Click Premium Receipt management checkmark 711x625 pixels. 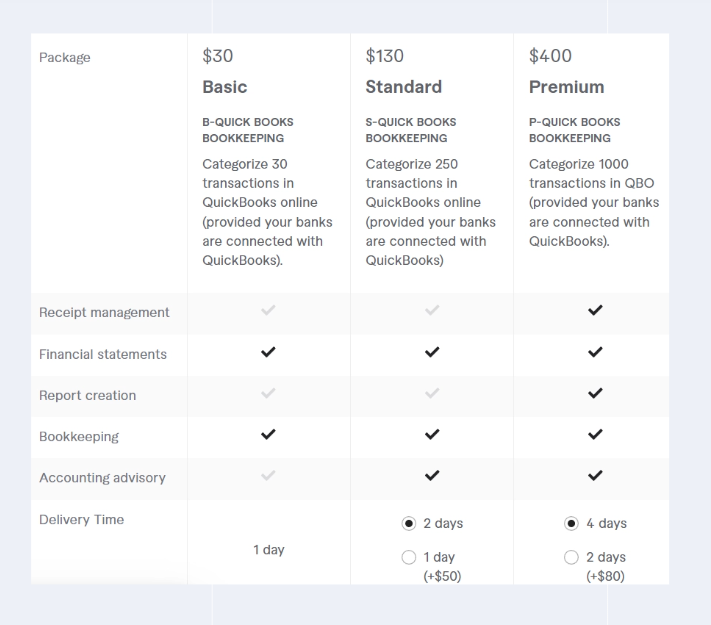595,311
